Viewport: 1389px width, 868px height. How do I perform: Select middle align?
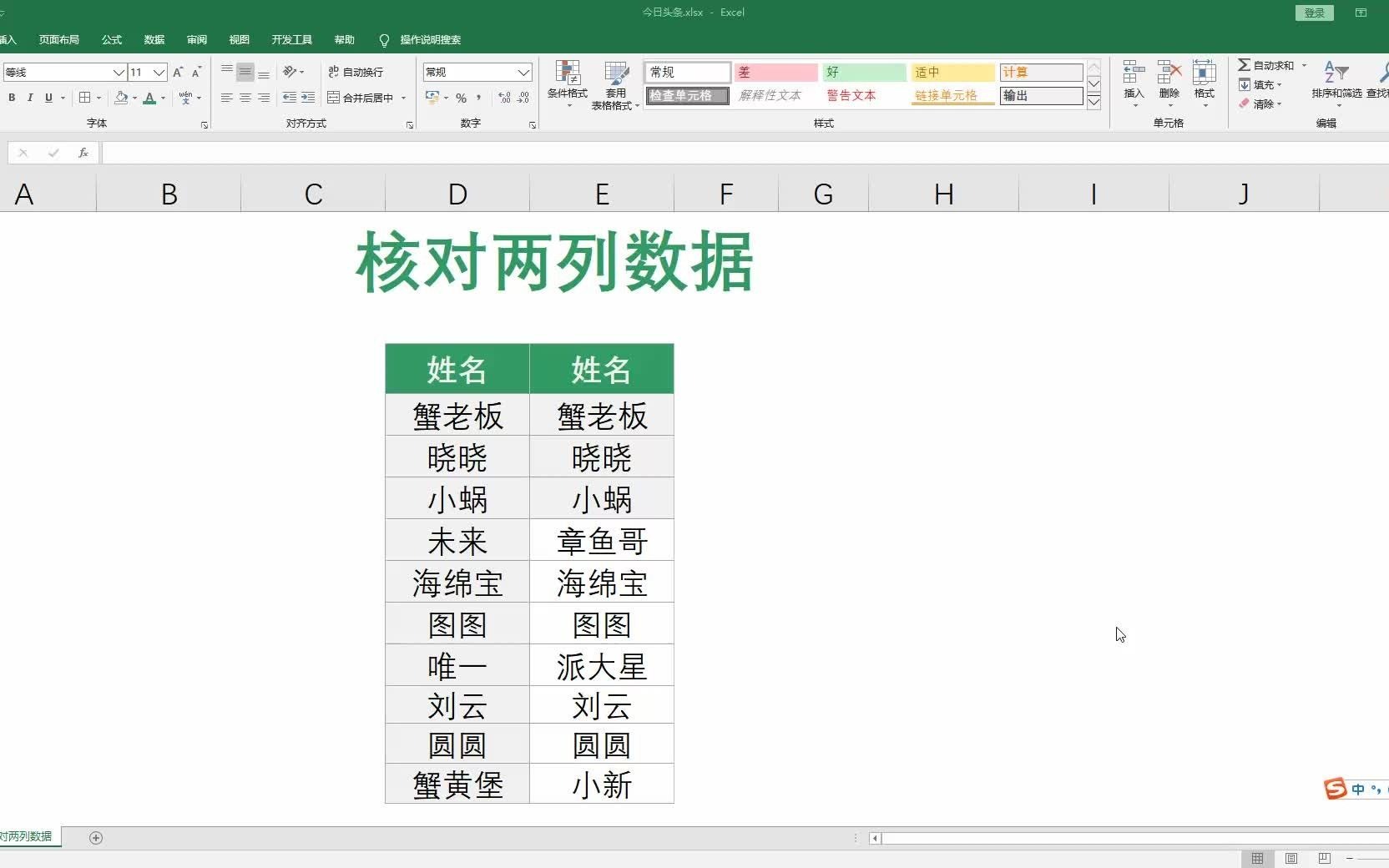point(245,72)
